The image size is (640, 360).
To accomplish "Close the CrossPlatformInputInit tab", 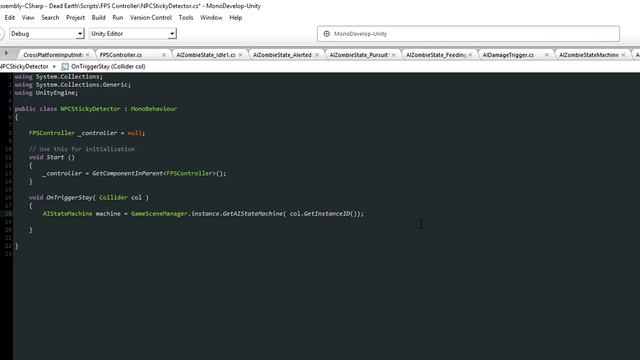I will (87, 55).
